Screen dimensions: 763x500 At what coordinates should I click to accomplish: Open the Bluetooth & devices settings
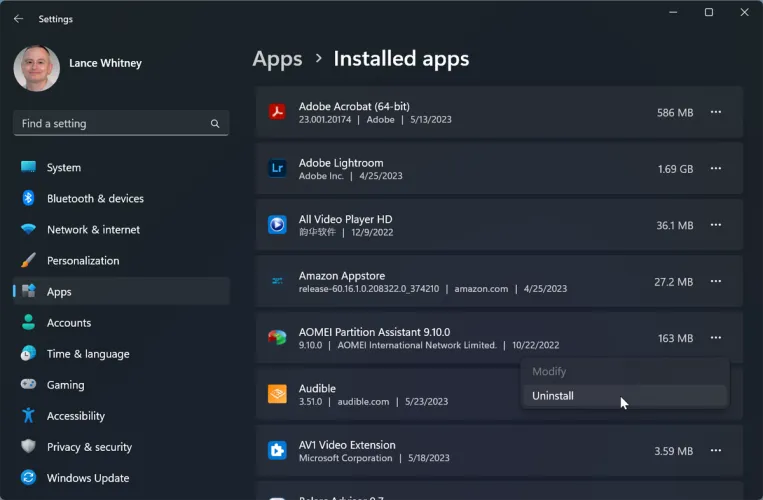(94, 199)
